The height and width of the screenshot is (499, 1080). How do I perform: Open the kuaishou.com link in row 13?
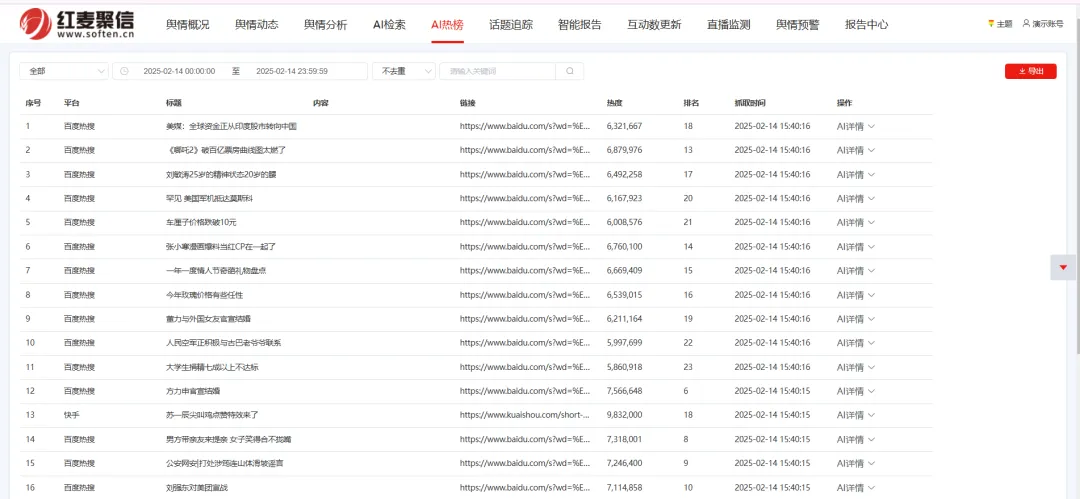point(525,415)
